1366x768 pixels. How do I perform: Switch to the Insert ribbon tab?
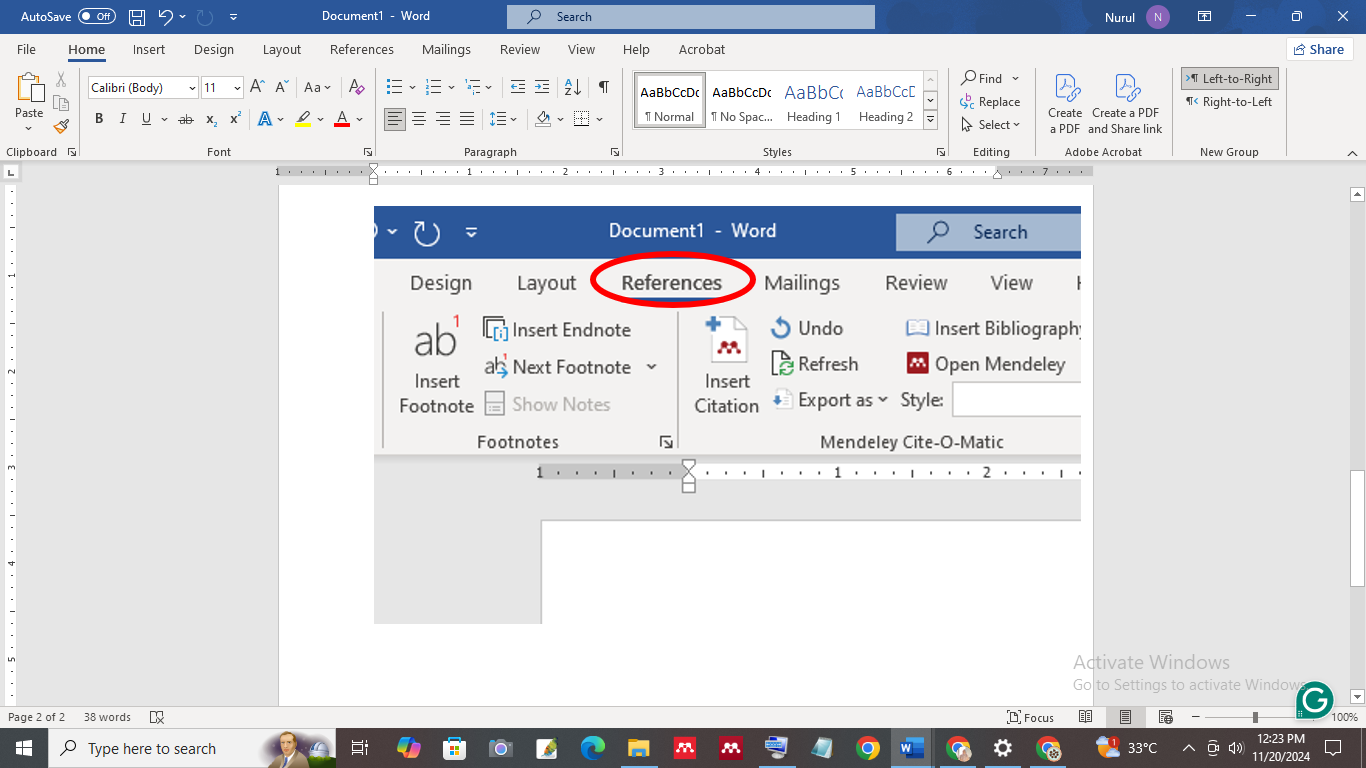pyautogui.click(x=149, y=49)
